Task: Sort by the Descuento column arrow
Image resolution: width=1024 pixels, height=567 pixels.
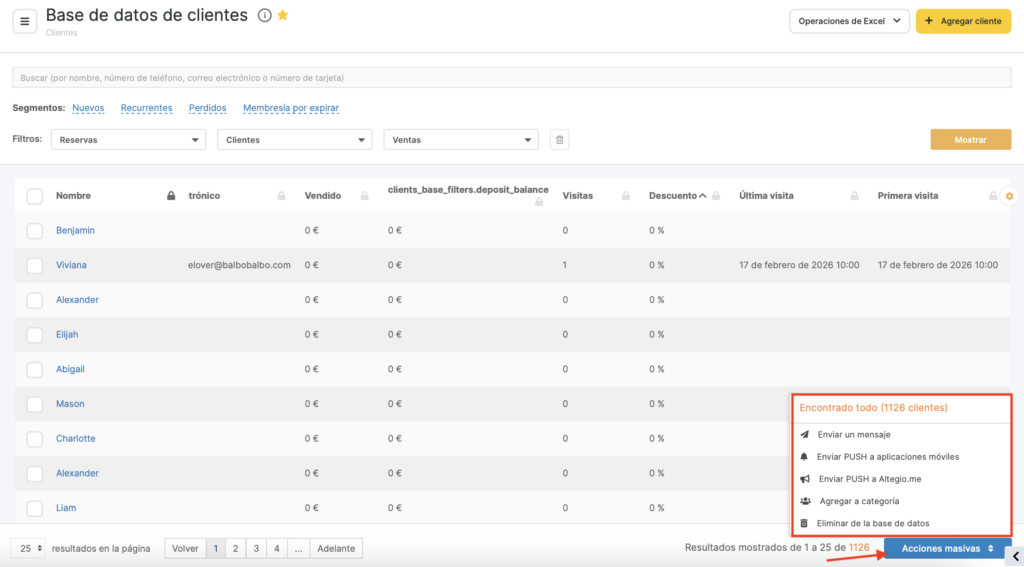Action: pos(702,196)
